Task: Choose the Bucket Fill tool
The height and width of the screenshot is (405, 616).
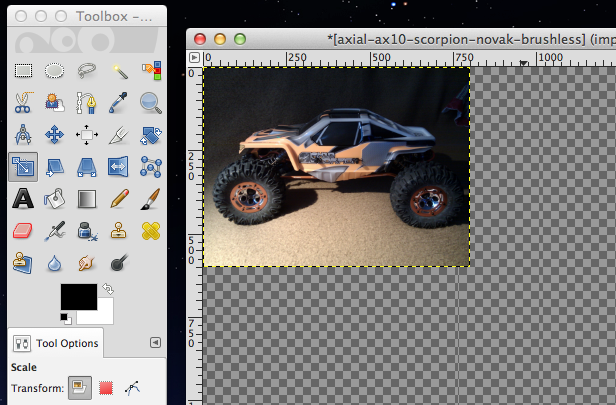Action: [x=55, y=198]
